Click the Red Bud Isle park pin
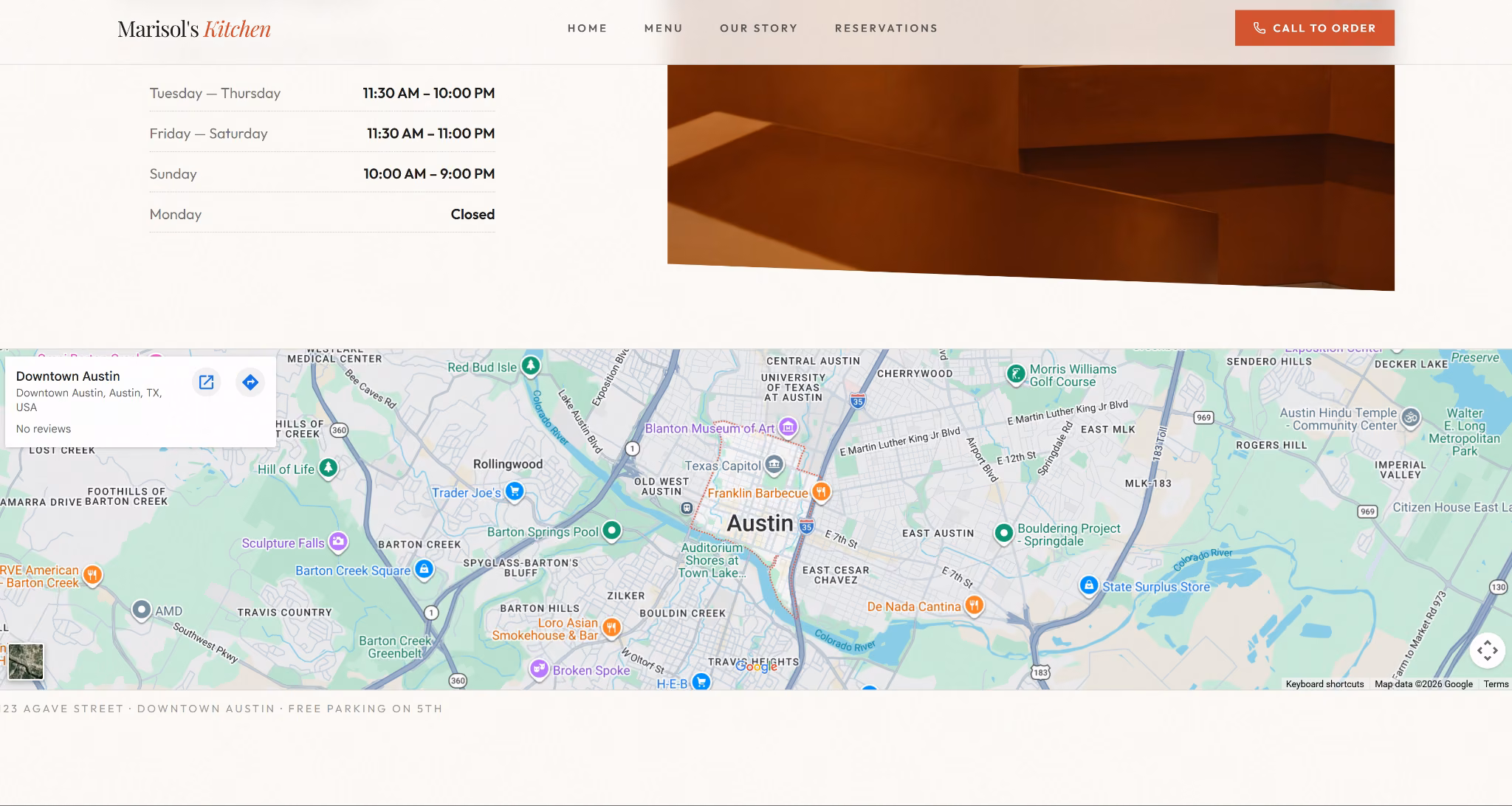The width and height of the screenshot is (1512, 806). tap(530, 365)
